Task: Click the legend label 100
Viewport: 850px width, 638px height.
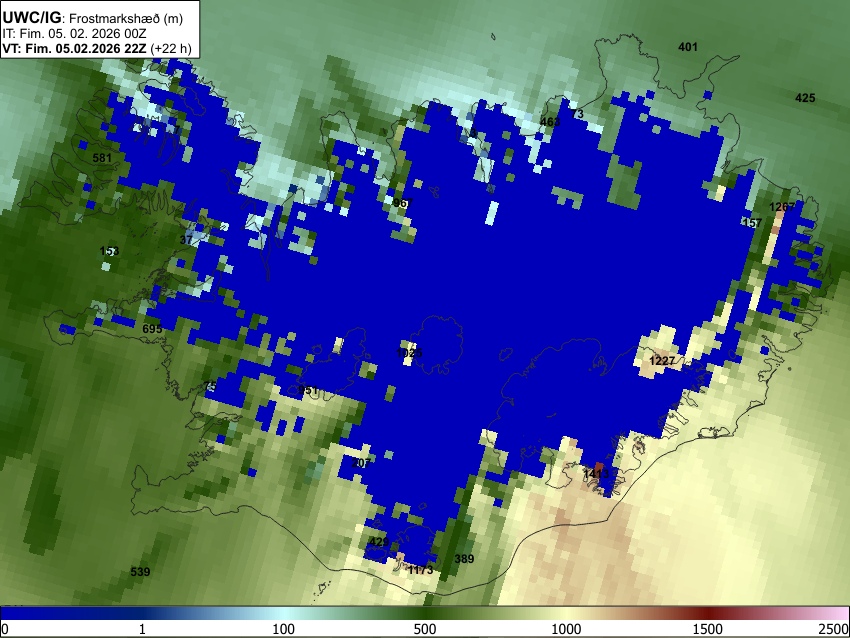Action: click(284, 629)
